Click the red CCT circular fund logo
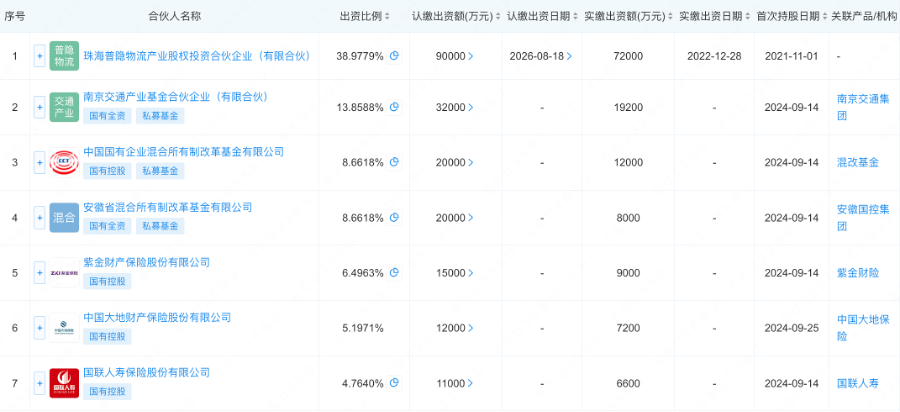The height and width of the screenshot is (412, 900). pyautogui.click(x=64, y=162)
